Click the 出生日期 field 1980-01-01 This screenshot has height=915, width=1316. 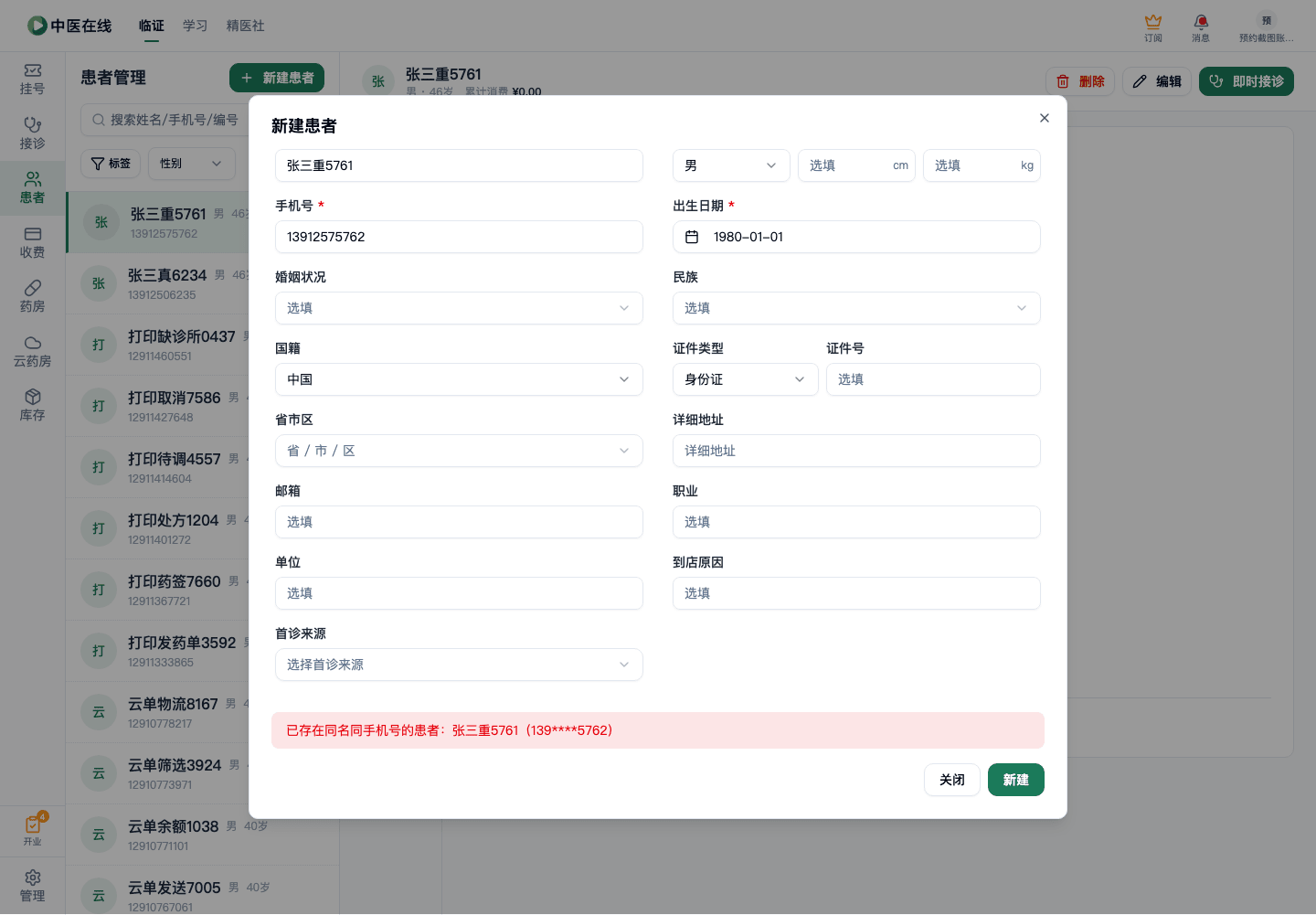point(856,237)
